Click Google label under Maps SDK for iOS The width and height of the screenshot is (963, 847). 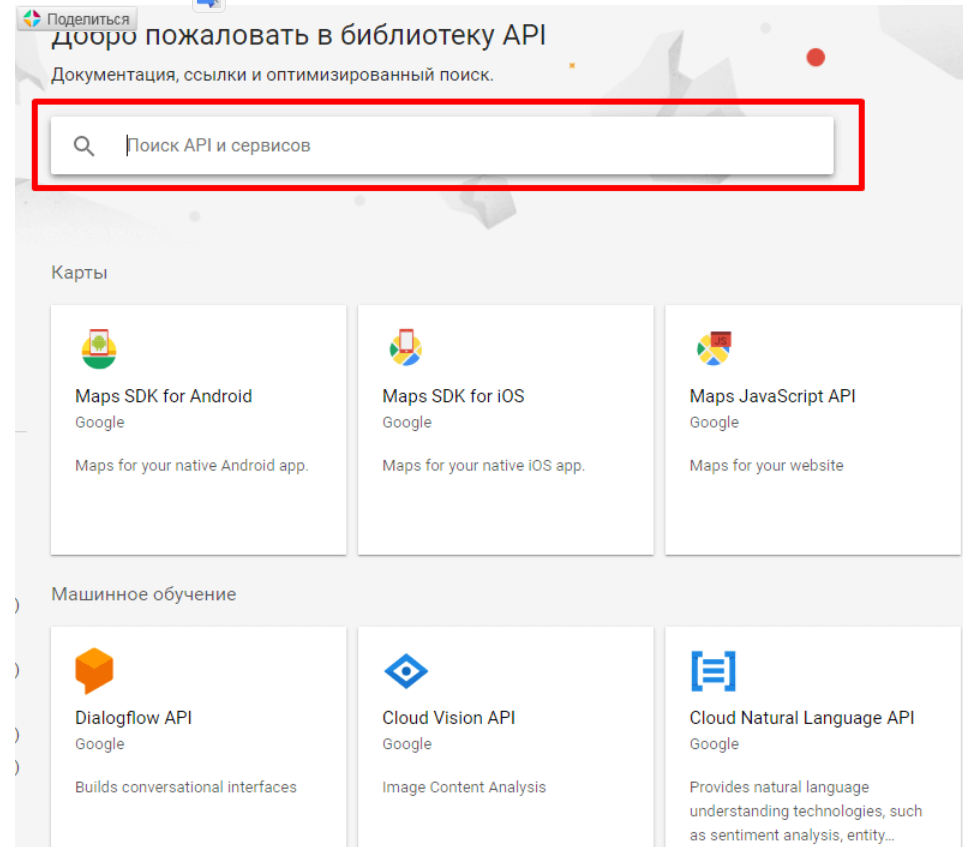tap(407, 423)
